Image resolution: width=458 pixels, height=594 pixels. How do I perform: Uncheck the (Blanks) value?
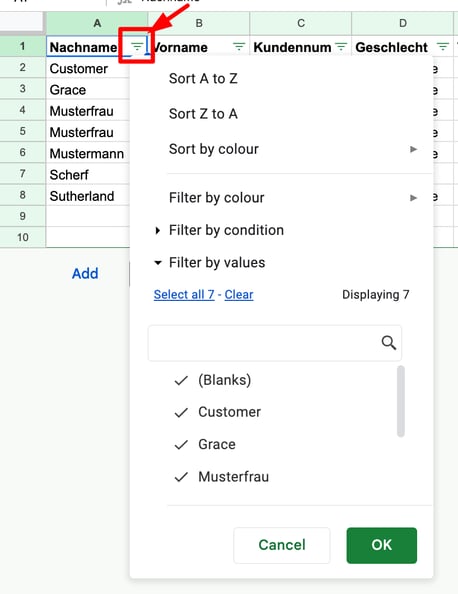click(x=213, y=380)
